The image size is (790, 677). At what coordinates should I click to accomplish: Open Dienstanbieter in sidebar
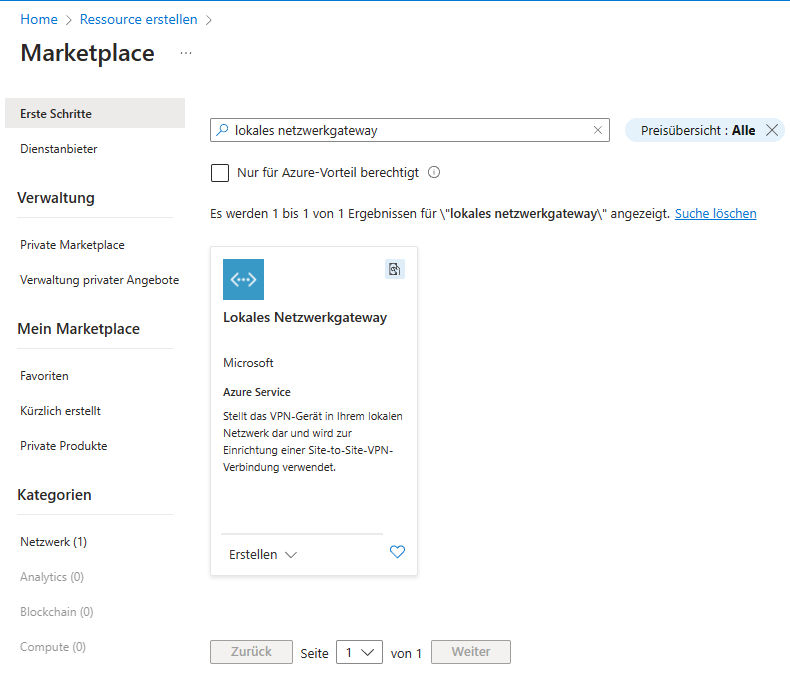58,149
